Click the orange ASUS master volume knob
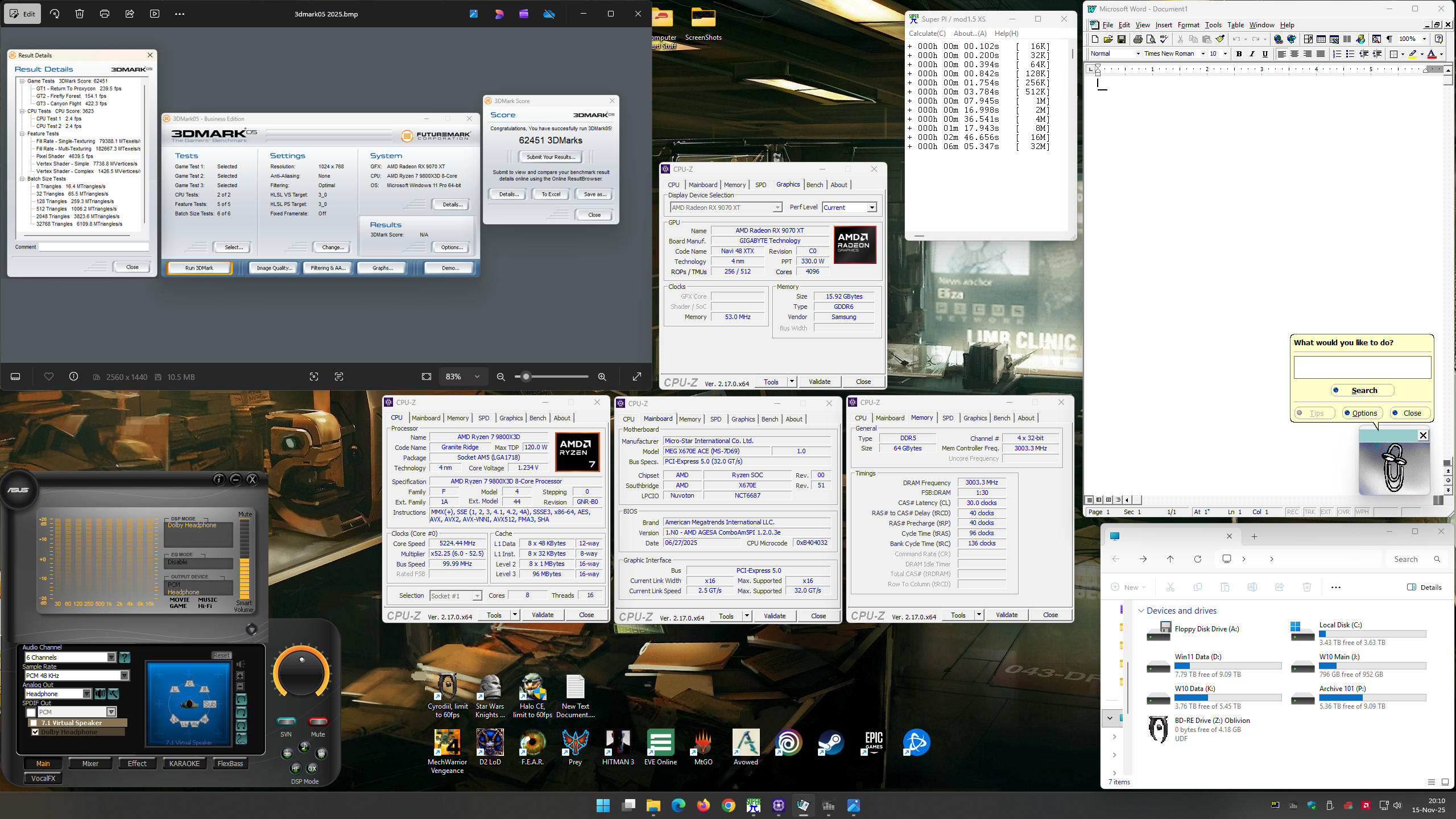The height and width of the screenshot is (819, 1456). (301, 673)
